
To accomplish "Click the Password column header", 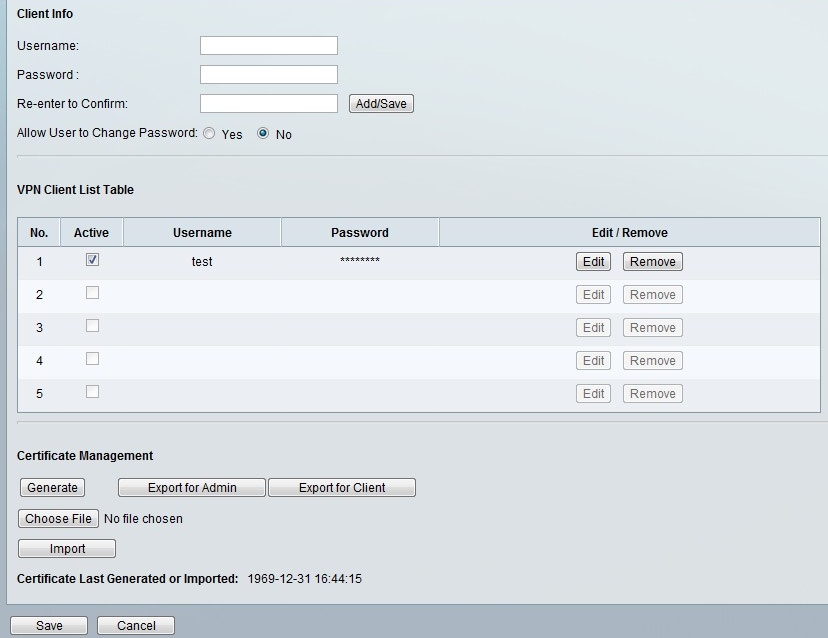I will tap(360, 233).
